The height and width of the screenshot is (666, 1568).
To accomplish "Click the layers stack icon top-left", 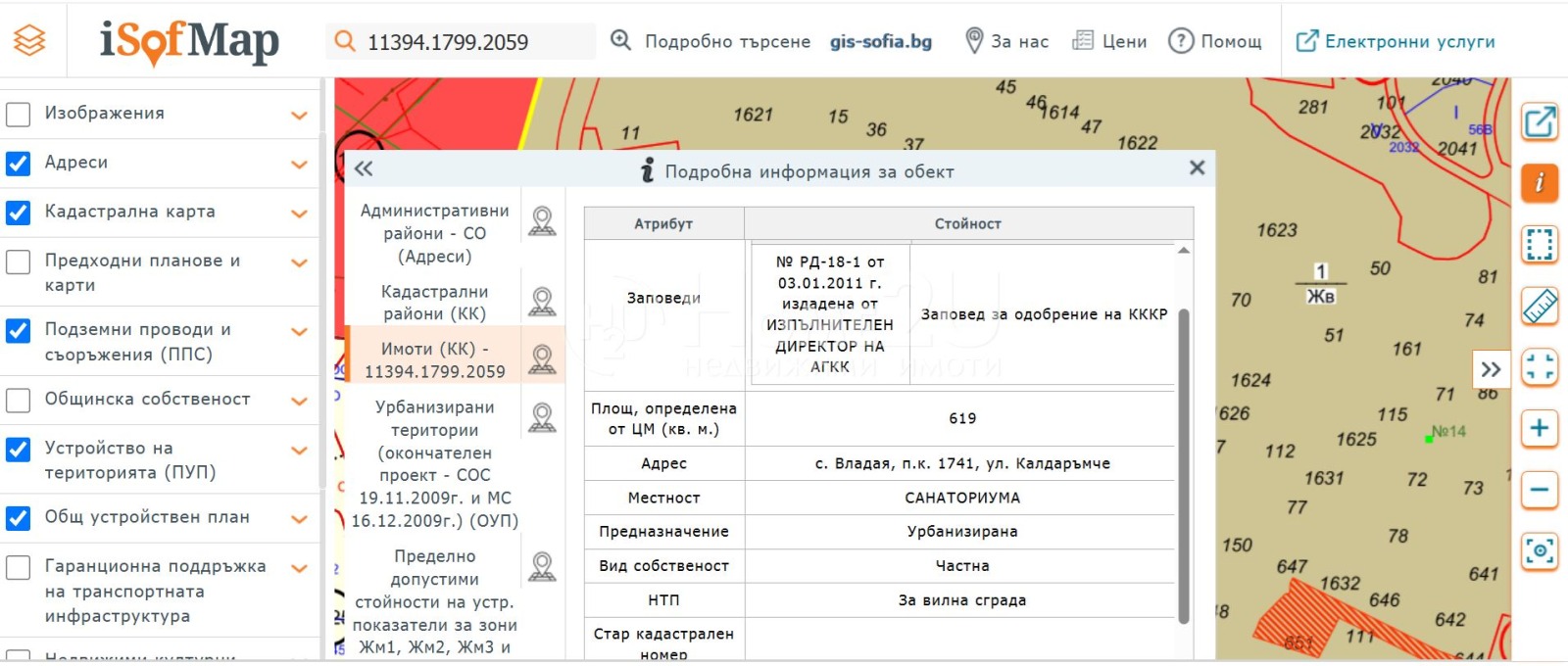I will (29, 40).
